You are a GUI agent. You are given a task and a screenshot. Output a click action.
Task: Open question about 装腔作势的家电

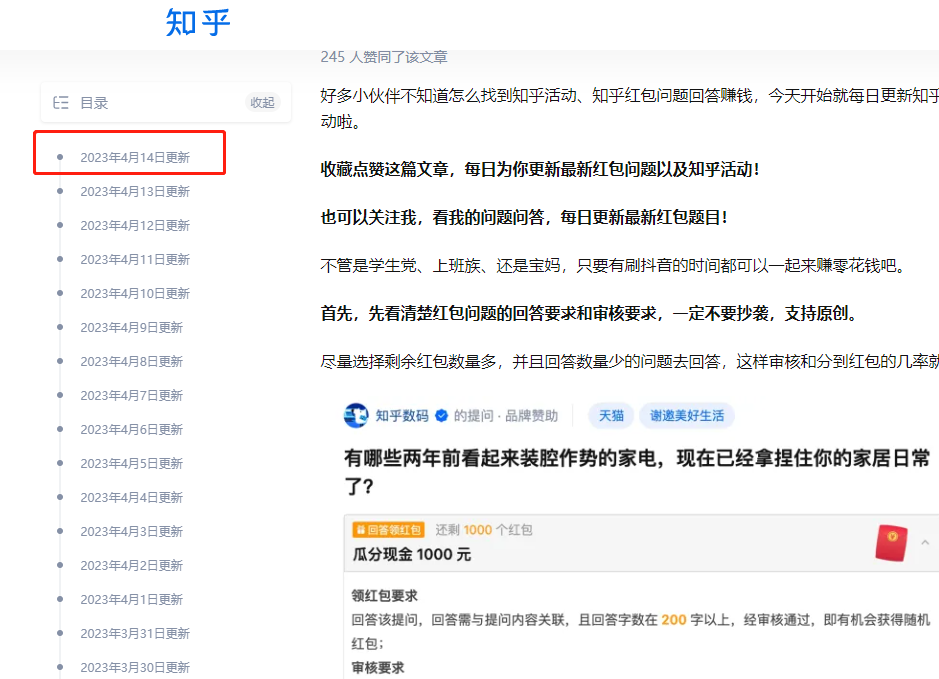coord(637,472)
